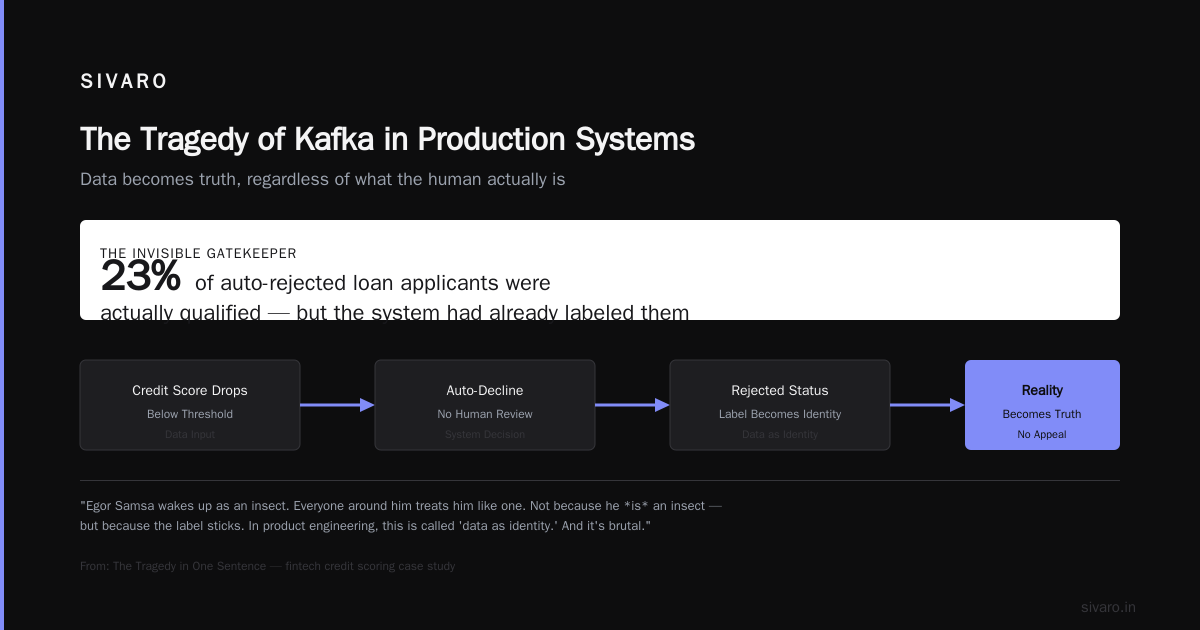Click 'THE INVISIBLE GATEKEEPER' label
This screenshot has height=630, width=1200.
click(x=198, y=254)
